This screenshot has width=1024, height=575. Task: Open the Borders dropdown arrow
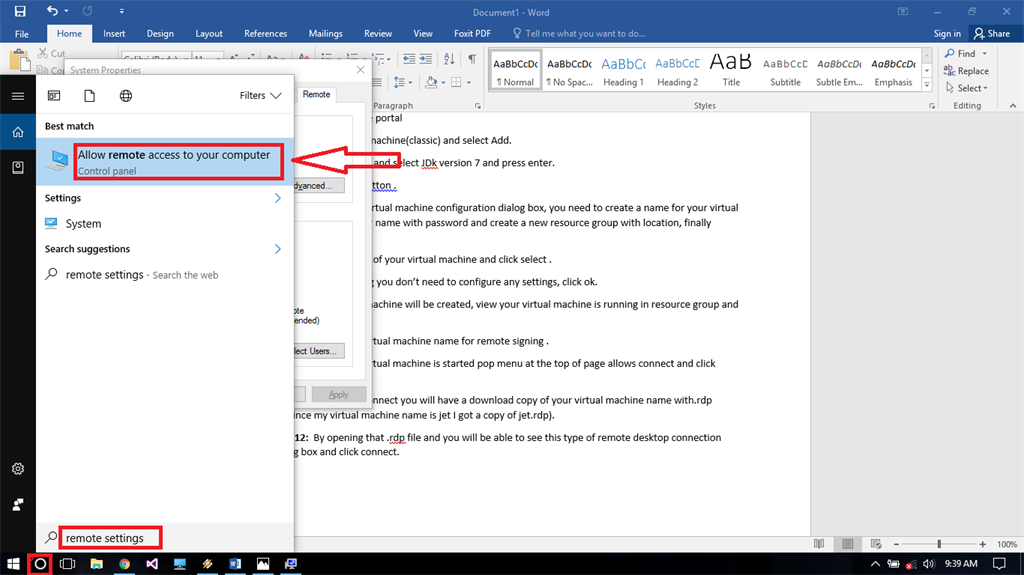point(469,82)
